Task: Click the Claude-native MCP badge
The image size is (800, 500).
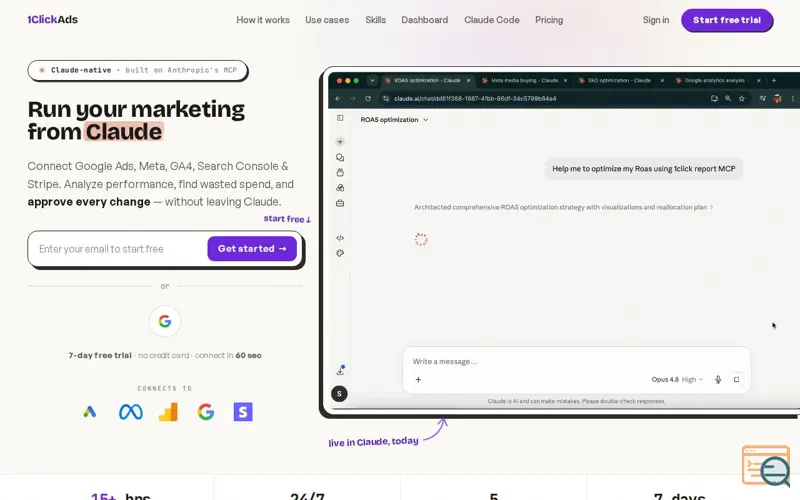Action: (x=137, y=70)
